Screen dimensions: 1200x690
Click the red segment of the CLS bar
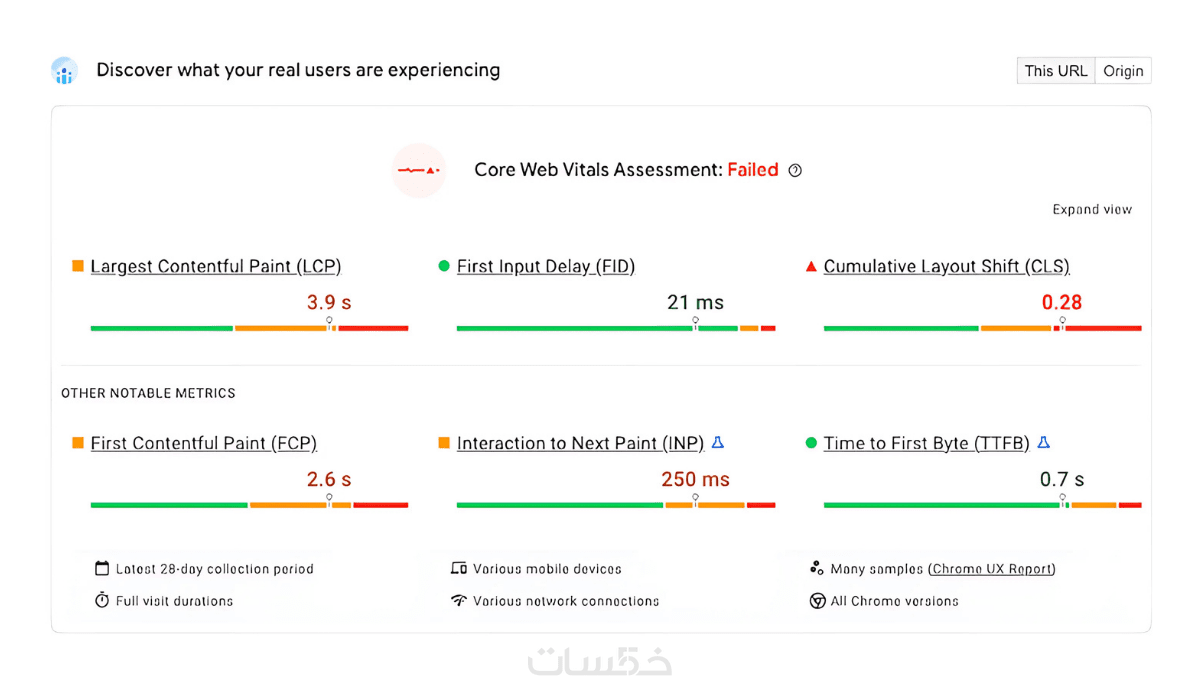(1104, 328)
